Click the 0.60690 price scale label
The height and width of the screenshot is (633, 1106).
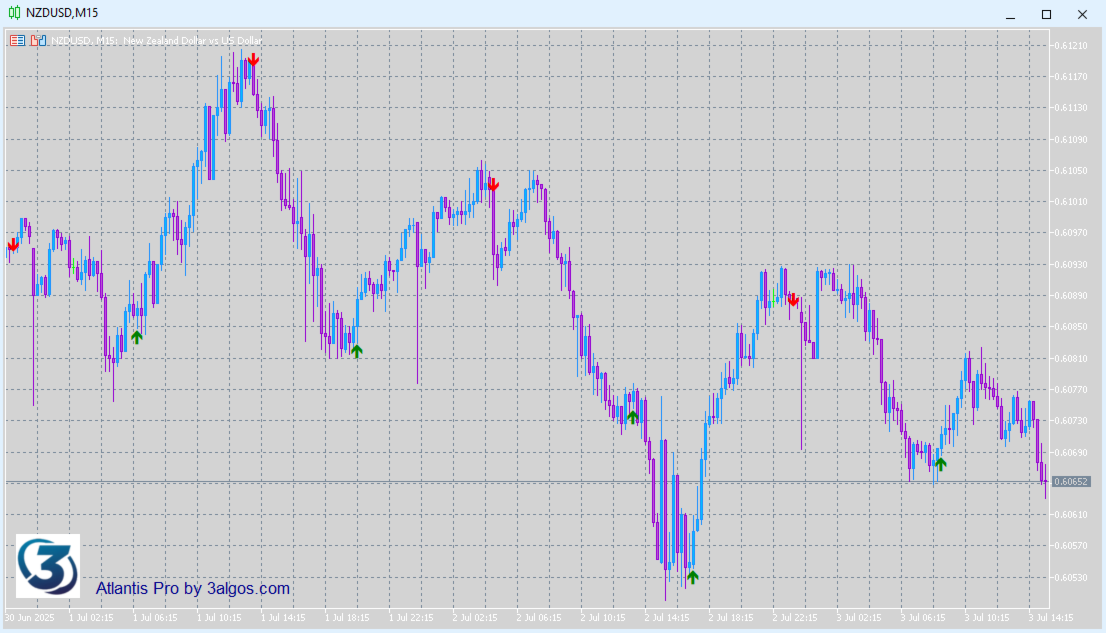pos(1071,452)
